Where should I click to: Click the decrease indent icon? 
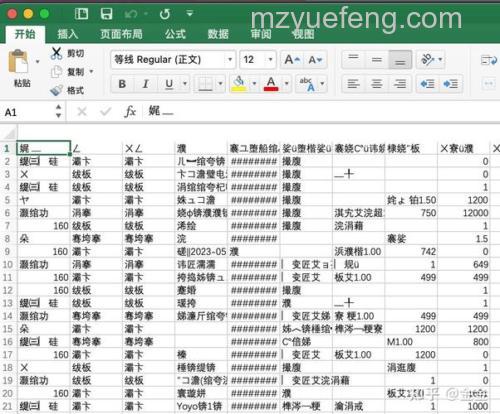pos(428,84)
